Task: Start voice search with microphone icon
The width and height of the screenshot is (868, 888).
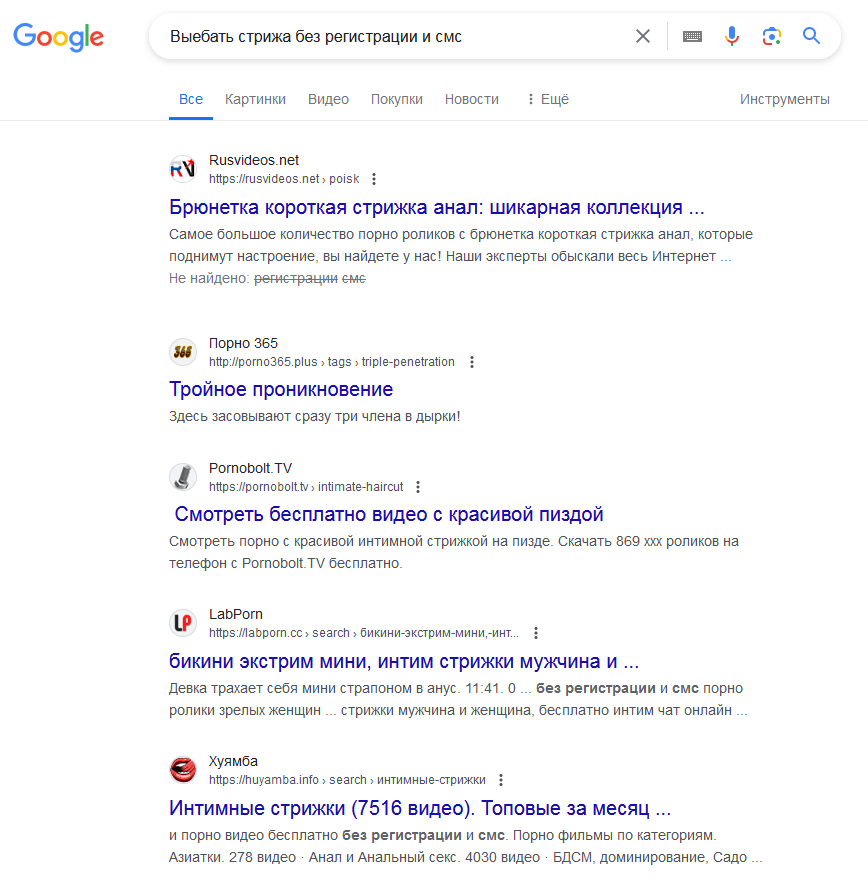Action: (x=732, y=36)
